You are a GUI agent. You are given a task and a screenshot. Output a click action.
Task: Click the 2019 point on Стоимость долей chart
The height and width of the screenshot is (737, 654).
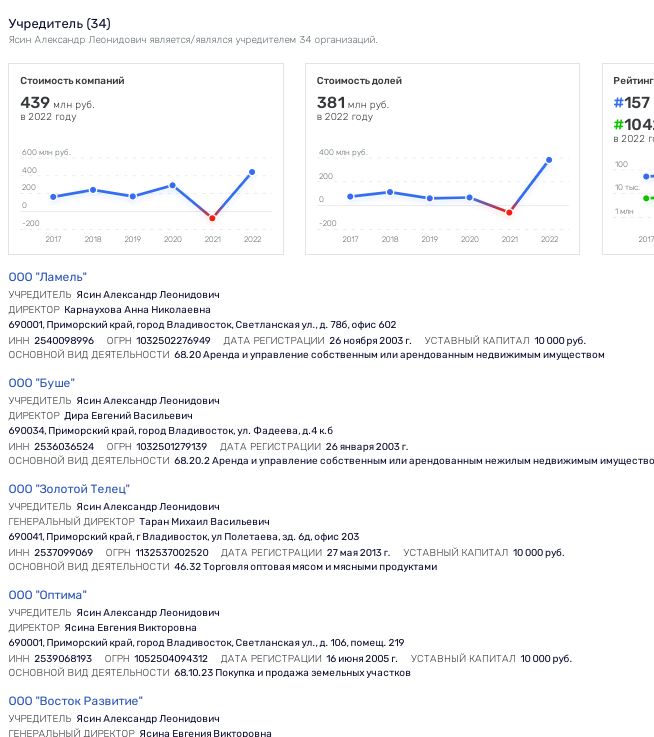coord(430,198)
